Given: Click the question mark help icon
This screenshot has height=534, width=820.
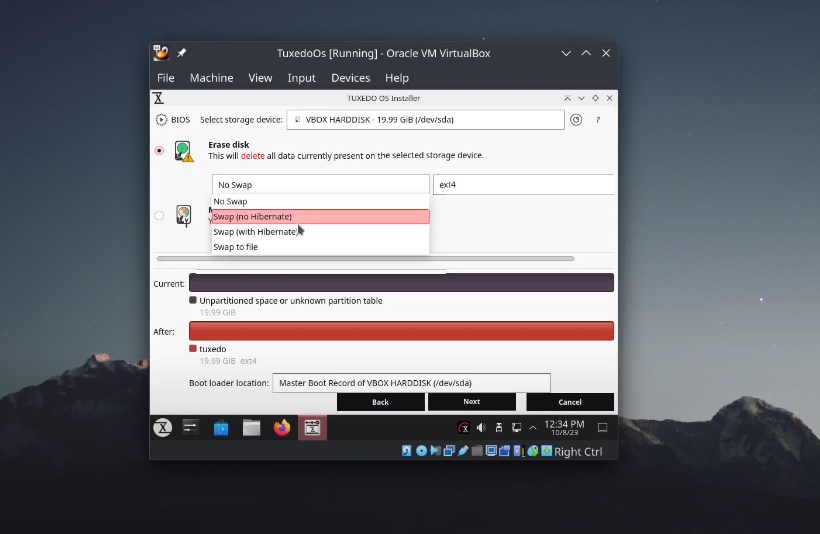Looking at the screenshot, I should pyautogui.click(x=598, y=120).
